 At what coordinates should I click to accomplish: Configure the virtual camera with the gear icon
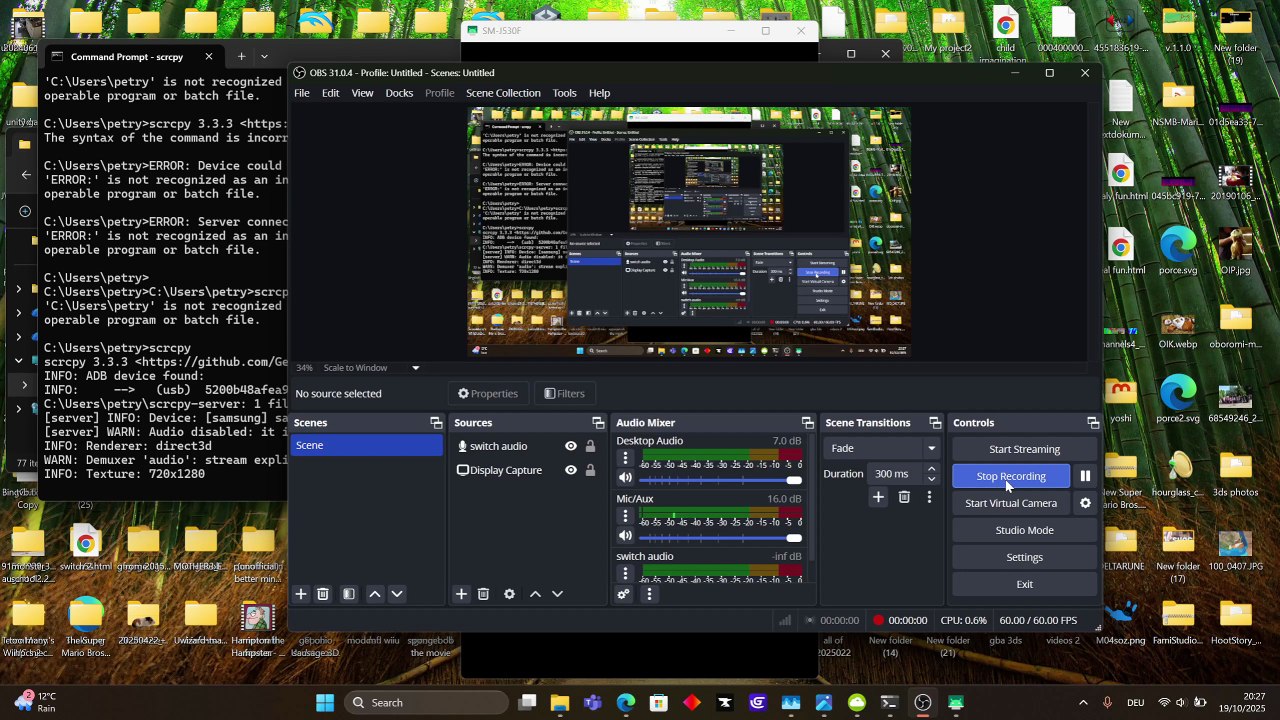(x=1085, y=503)
